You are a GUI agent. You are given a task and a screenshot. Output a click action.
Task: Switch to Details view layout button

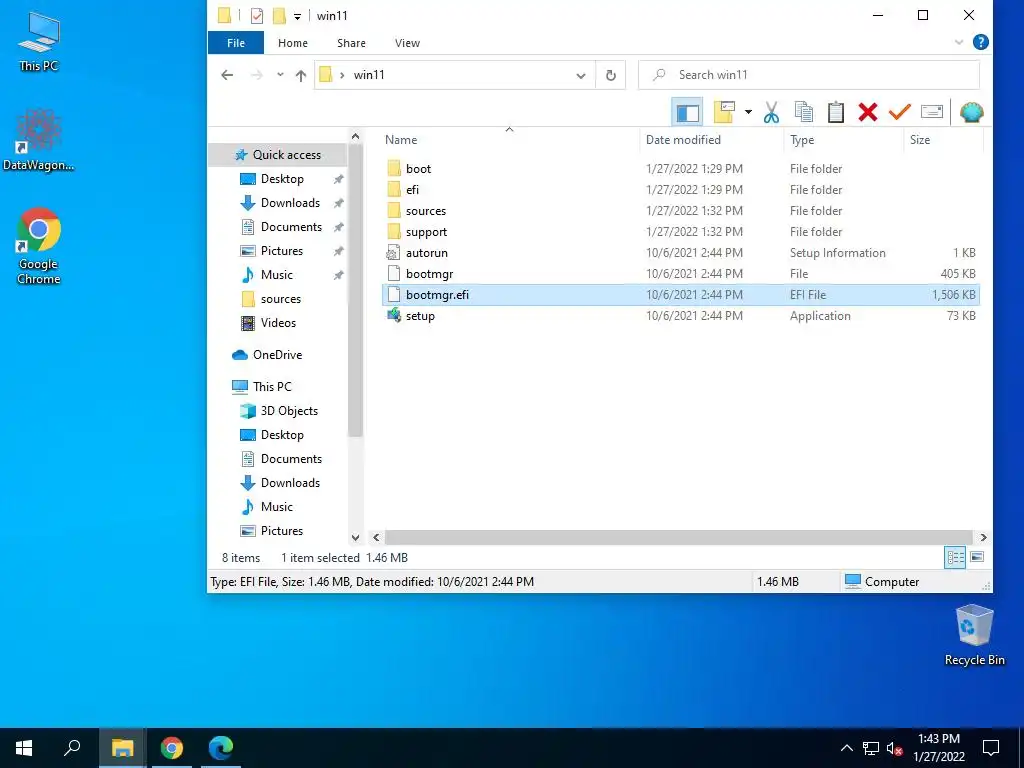(955, 558)
